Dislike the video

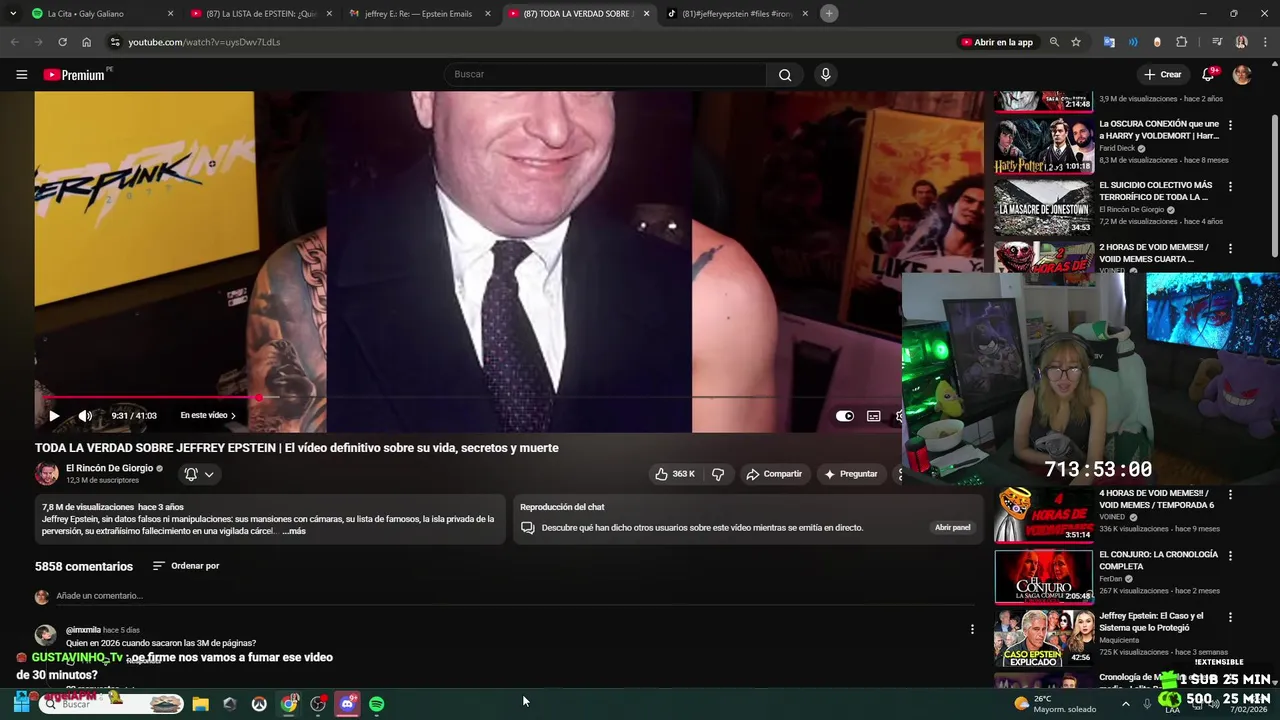[x=718, y=474]
